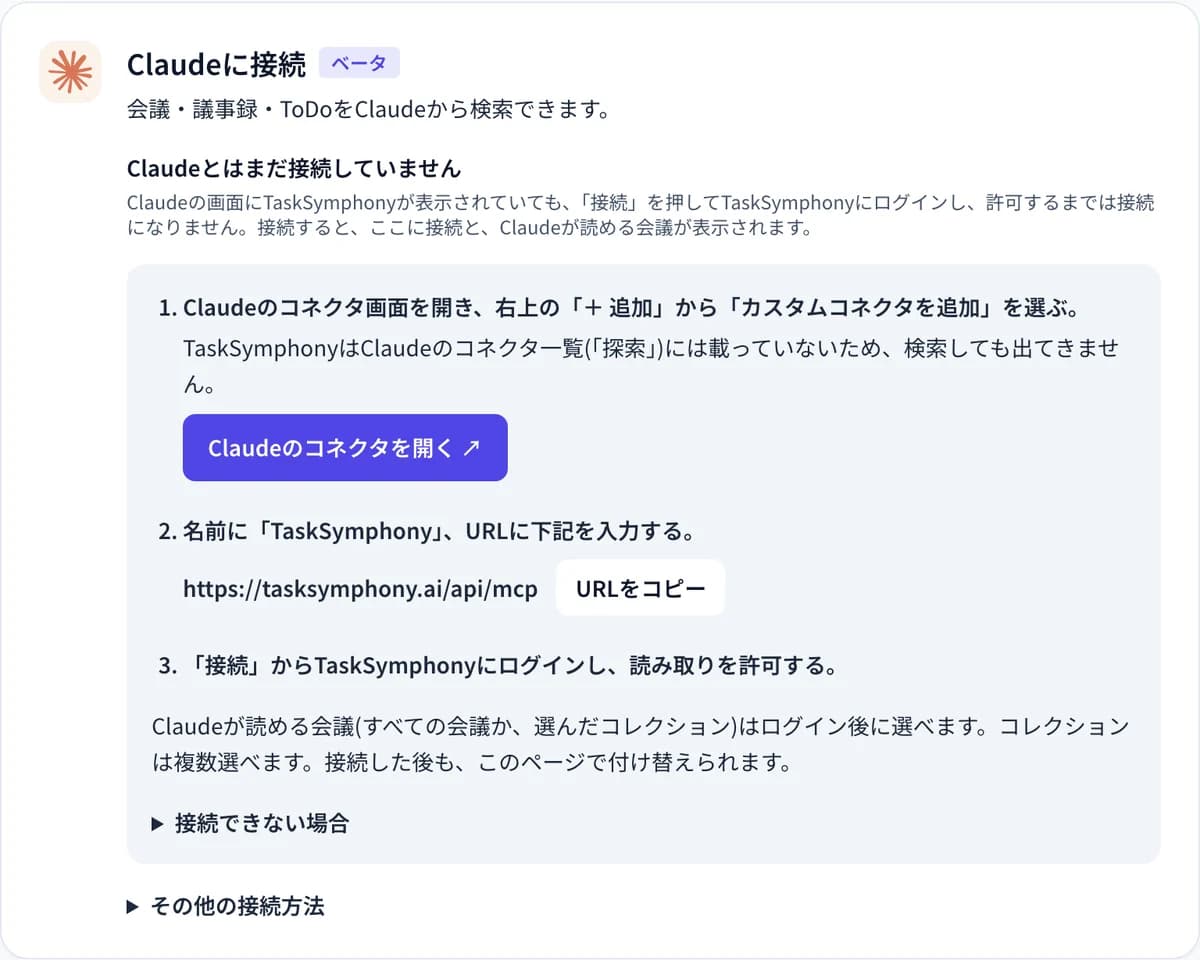Expand the 接続できない場合 section
This screenshot has height=961, width=1200.
point(250,824)
